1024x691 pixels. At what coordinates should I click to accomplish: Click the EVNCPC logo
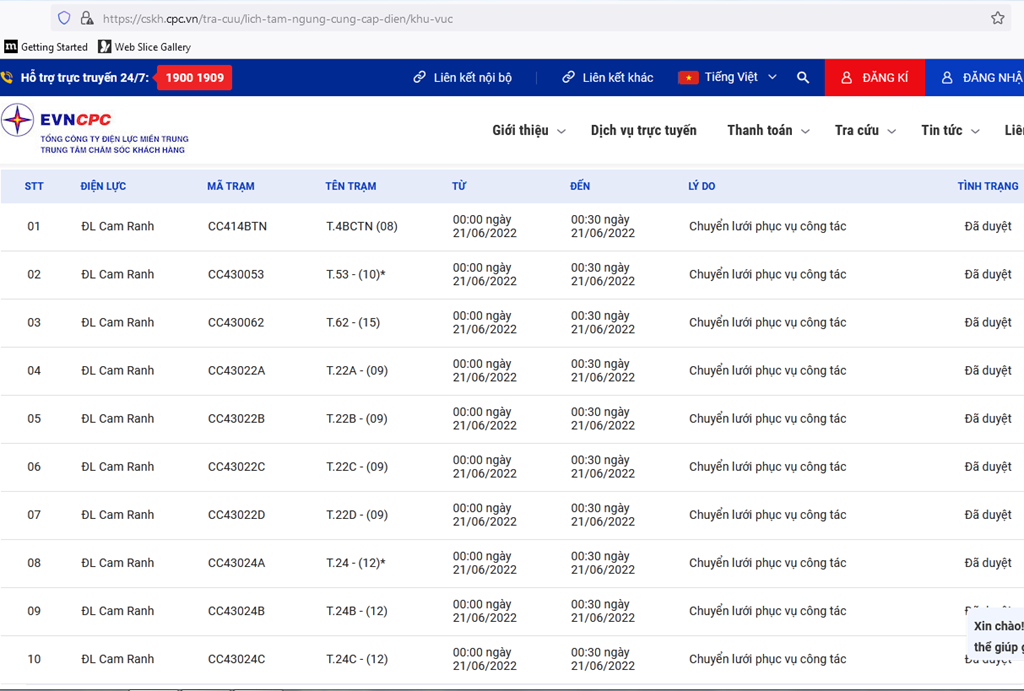pyautogui.click(x=95, y=129)
